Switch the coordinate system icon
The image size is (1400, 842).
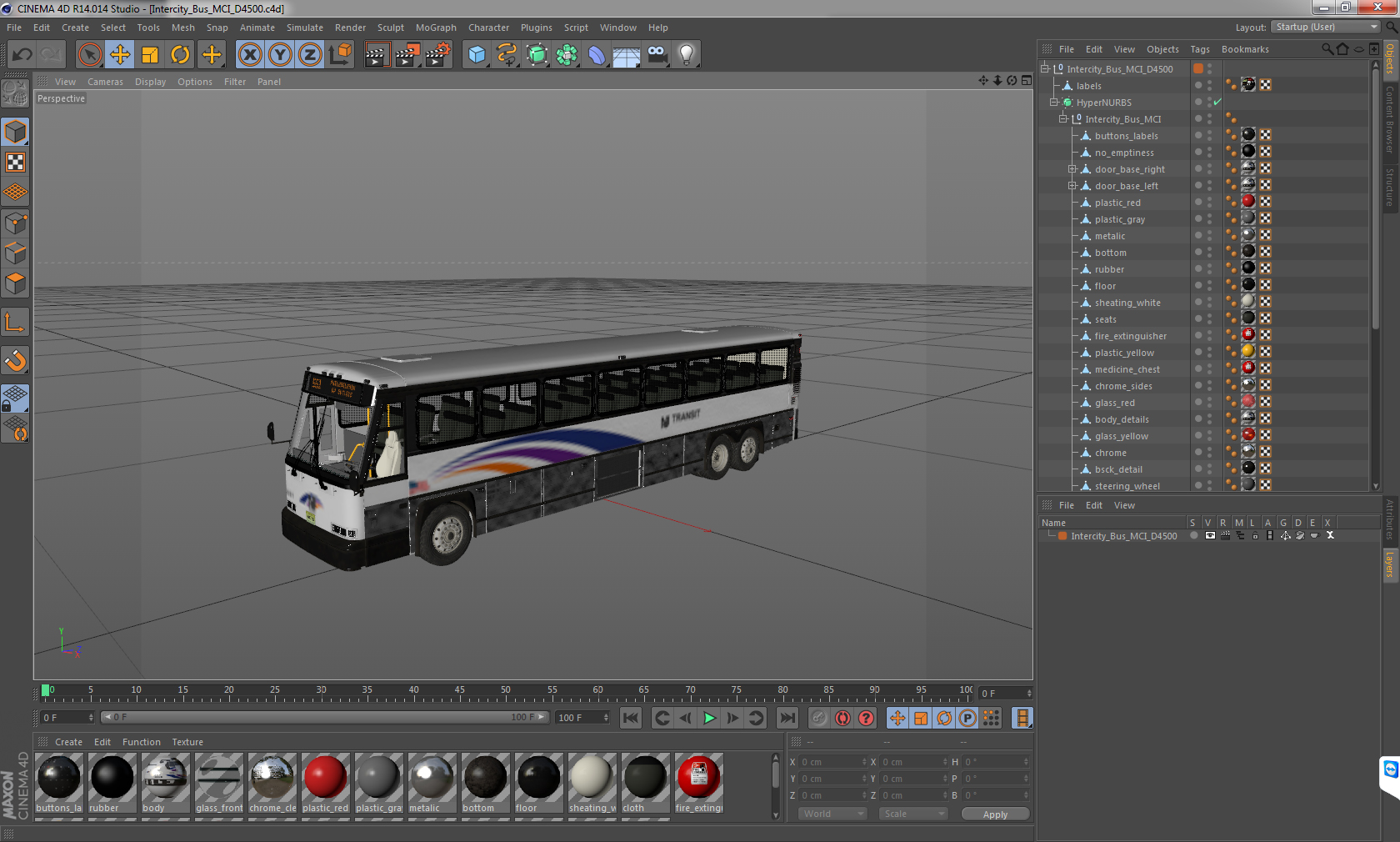click(340, 55)
